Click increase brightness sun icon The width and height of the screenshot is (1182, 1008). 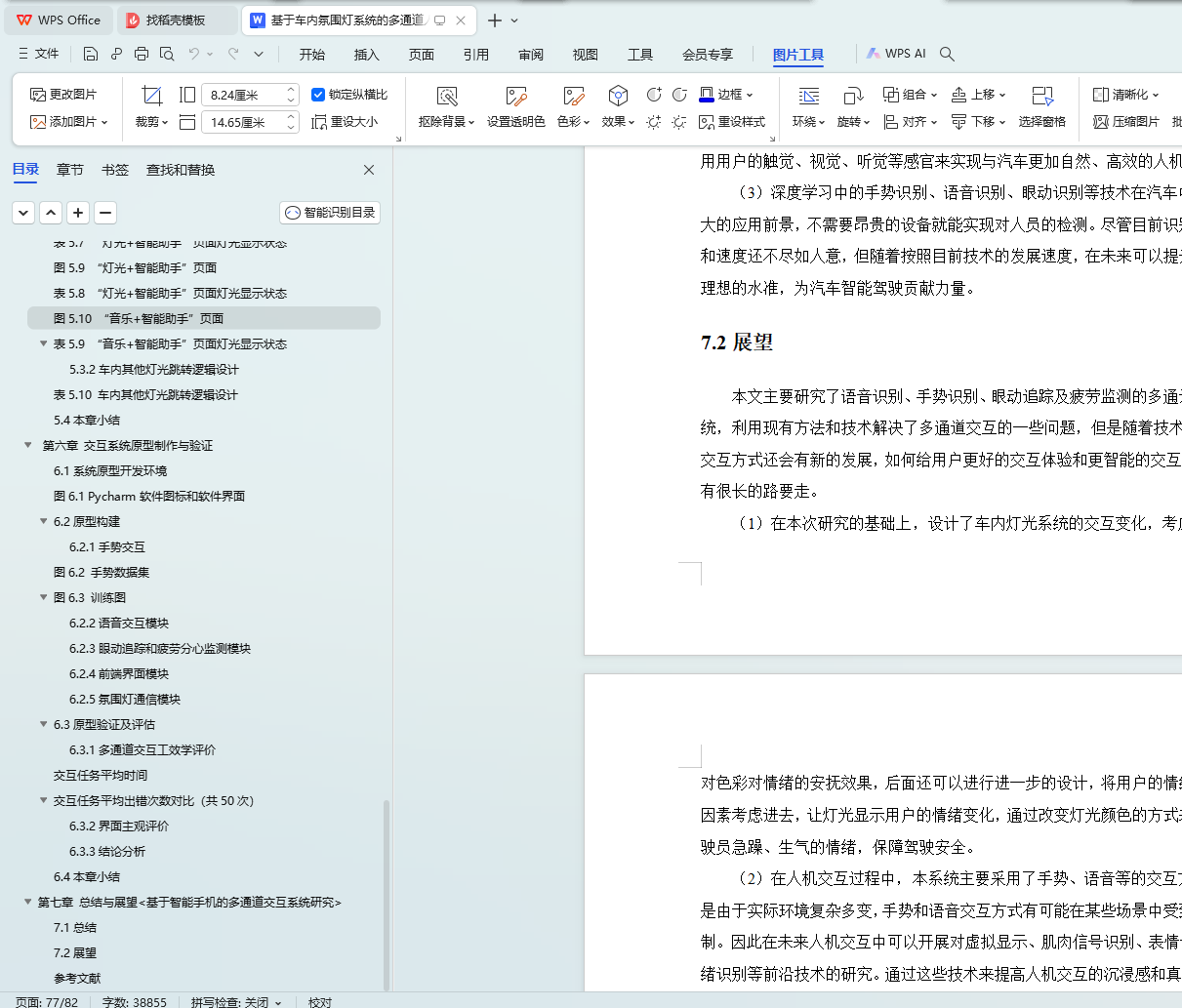pyautogui.click(x=654, y=122)
